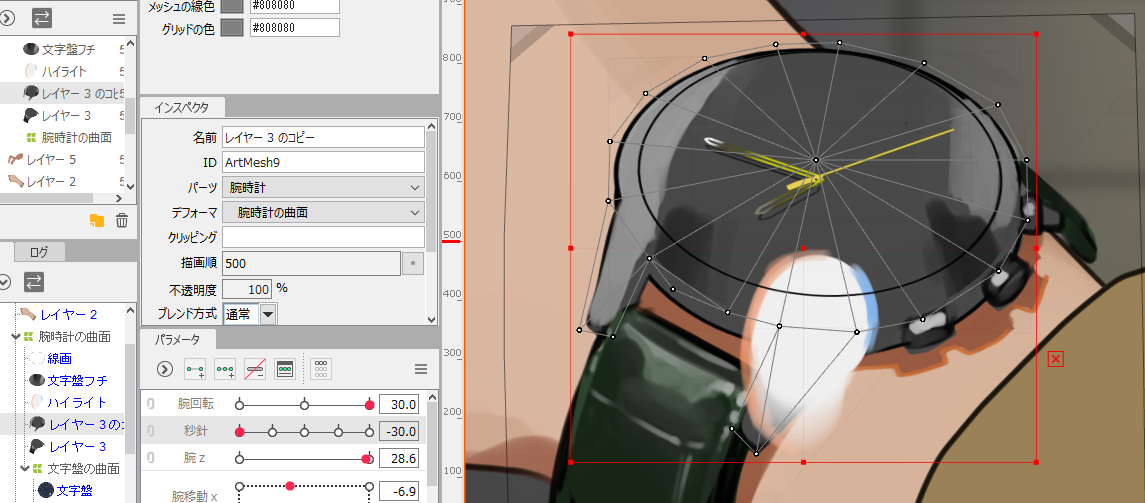Select blue 文字盤フチ in the deformer tree

(x=77, y=380)
